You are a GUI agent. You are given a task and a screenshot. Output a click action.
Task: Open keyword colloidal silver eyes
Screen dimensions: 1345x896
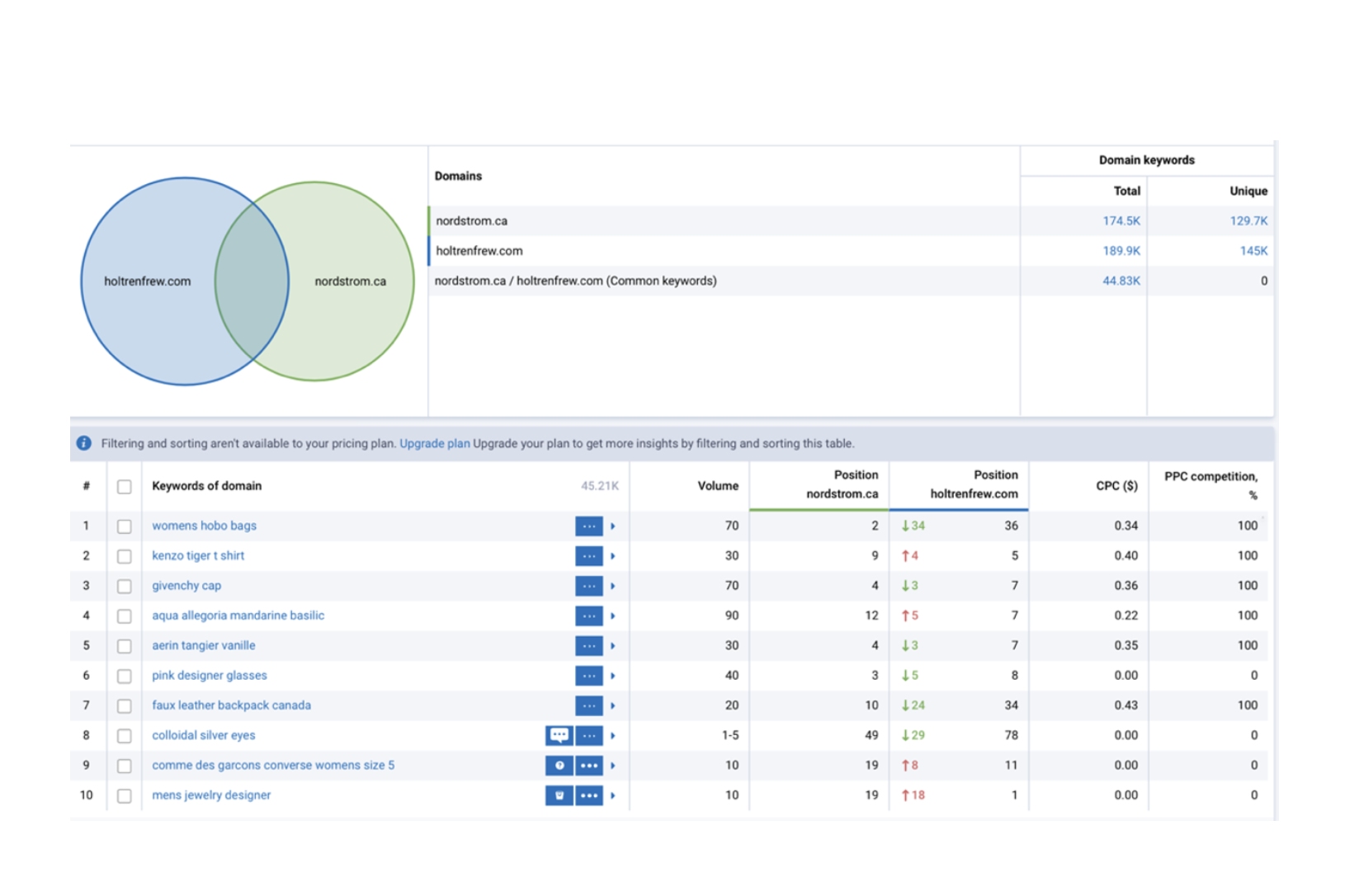click(x=203, y=735)
